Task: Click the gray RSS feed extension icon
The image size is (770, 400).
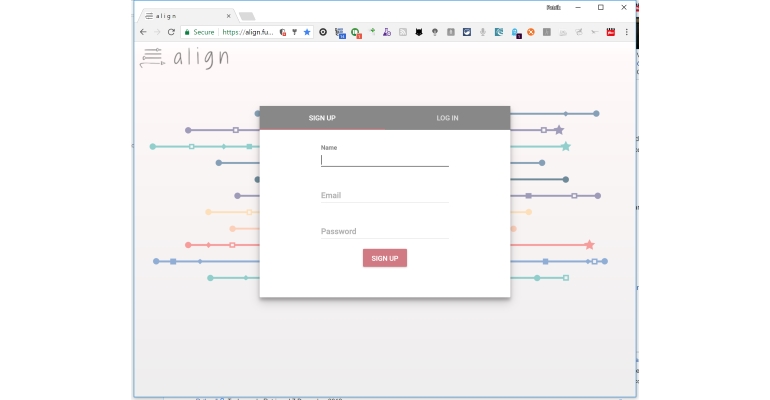Action: 403,32
